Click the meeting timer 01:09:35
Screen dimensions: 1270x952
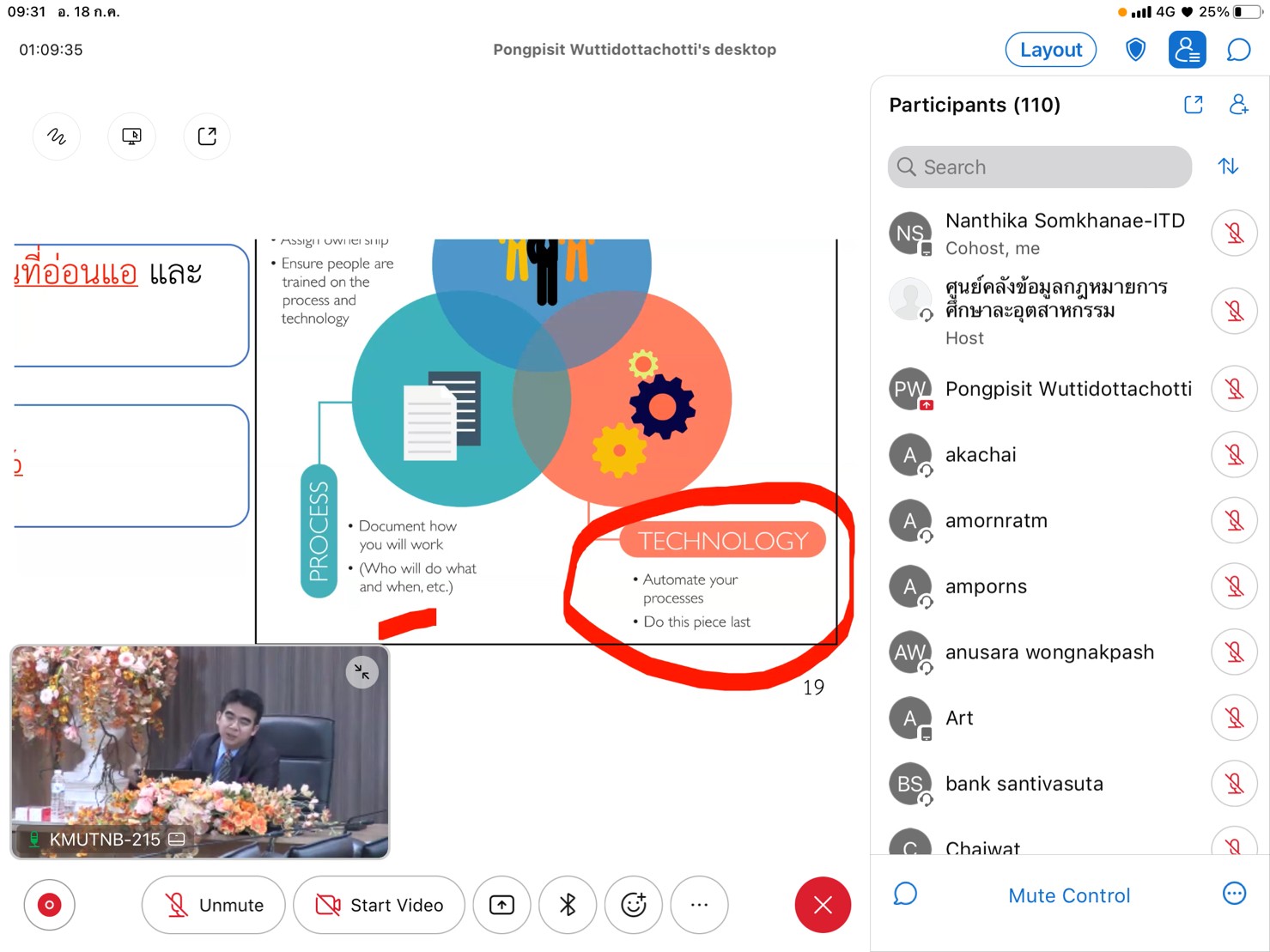tap(52, 50)
